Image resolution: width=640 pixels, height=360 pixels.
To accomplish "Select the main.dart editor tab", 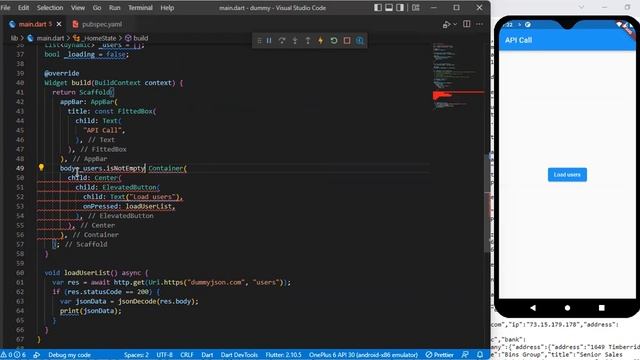I will (x=32, y=24).
